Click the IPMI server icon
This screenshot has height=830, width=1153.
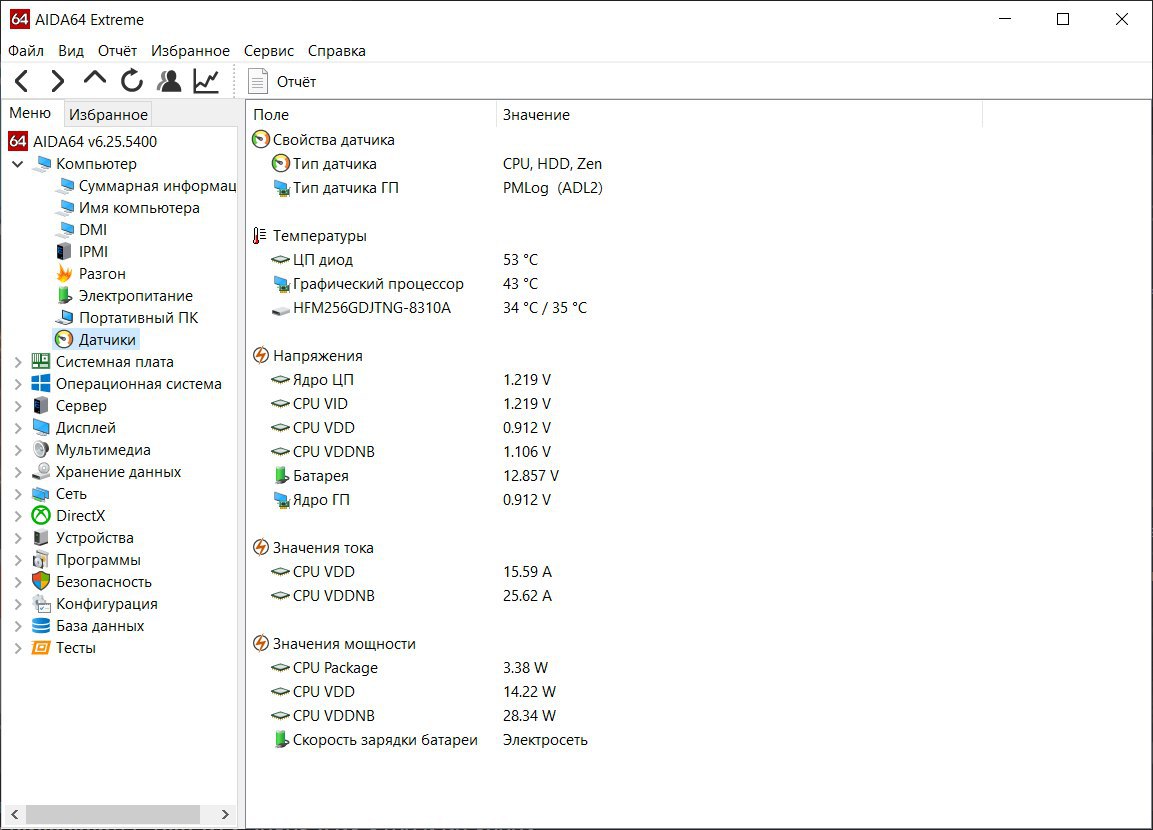(x=65, y=251)
